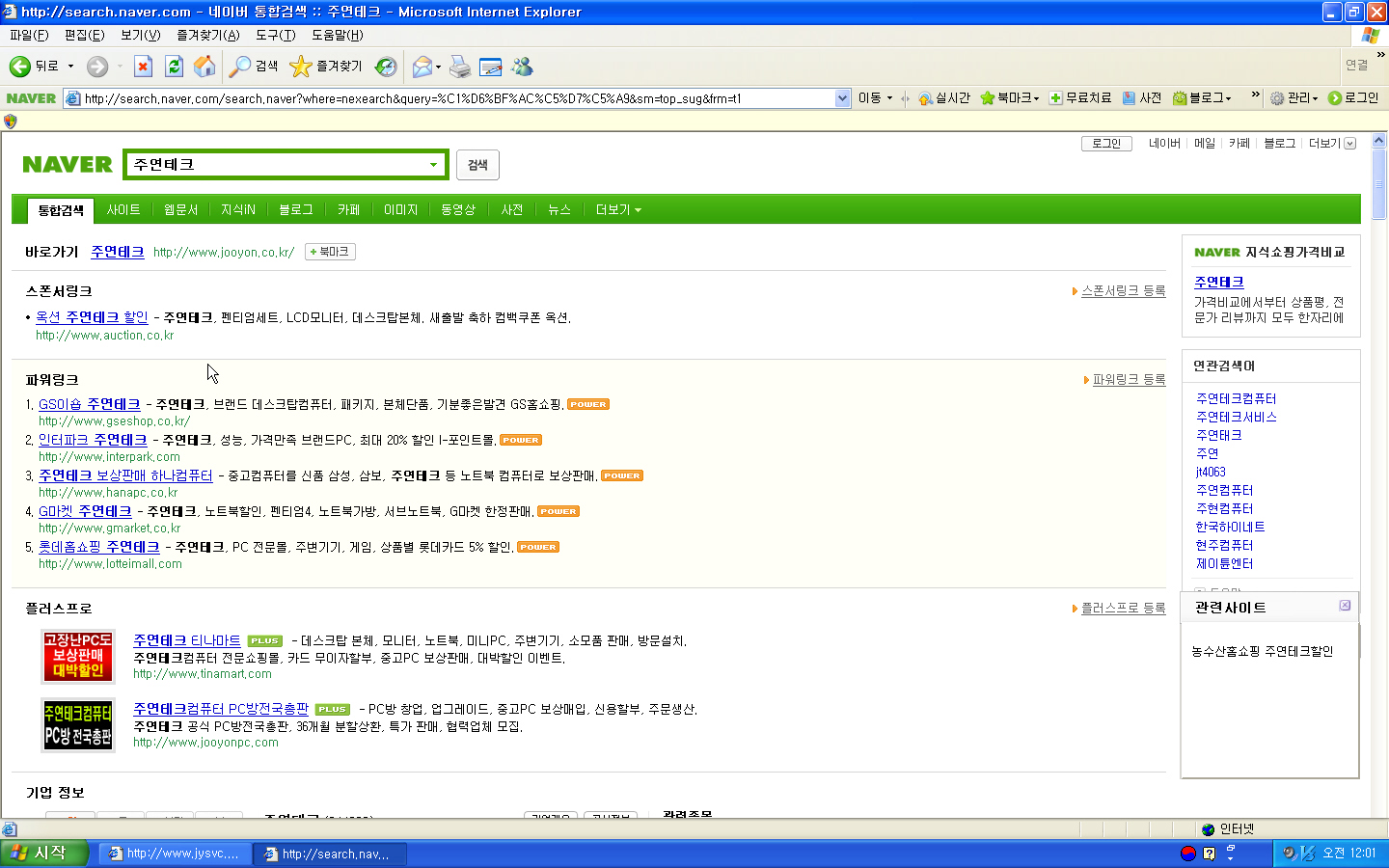
Task: Open 북마크 star on Naver toolbar
Action: coord(1010,98)
